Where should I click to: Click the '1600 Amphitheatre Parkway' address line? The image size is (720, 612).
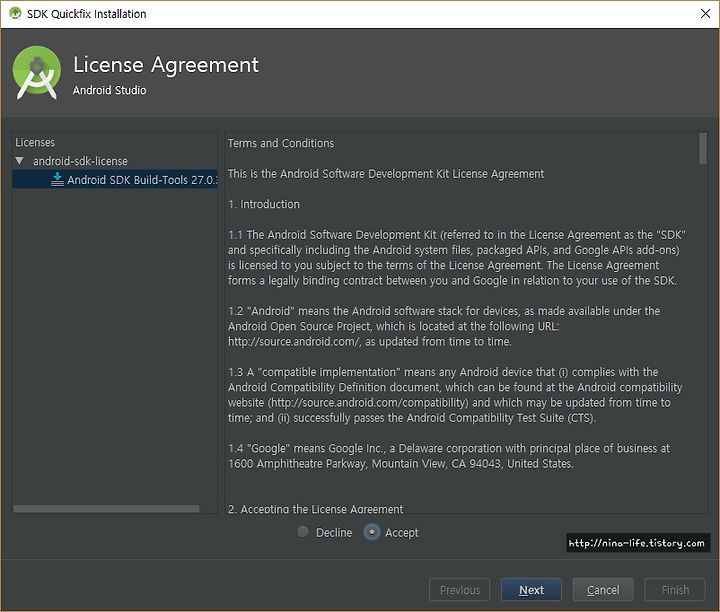(400, 464)
